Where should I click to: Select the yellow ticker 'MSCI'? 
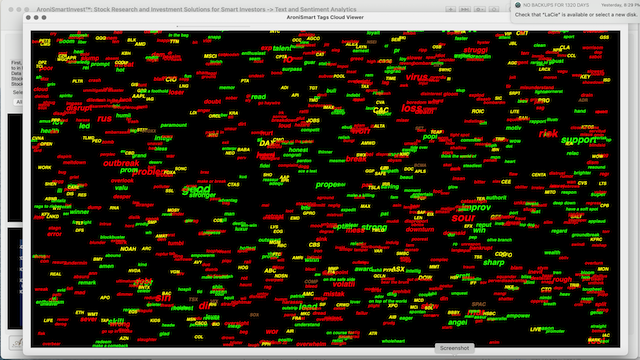pos(210,56)
